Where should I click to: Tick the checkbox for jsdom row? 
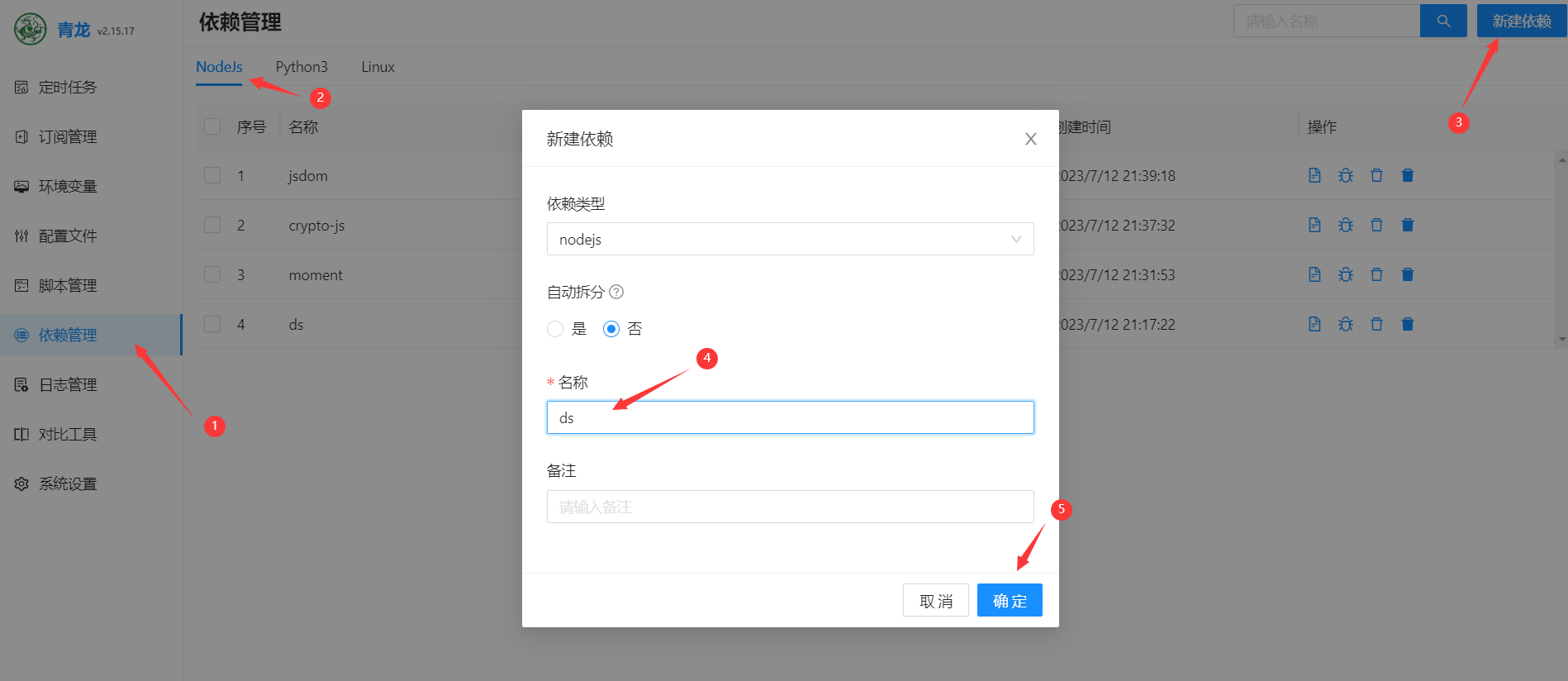click(x=212, y=175)
